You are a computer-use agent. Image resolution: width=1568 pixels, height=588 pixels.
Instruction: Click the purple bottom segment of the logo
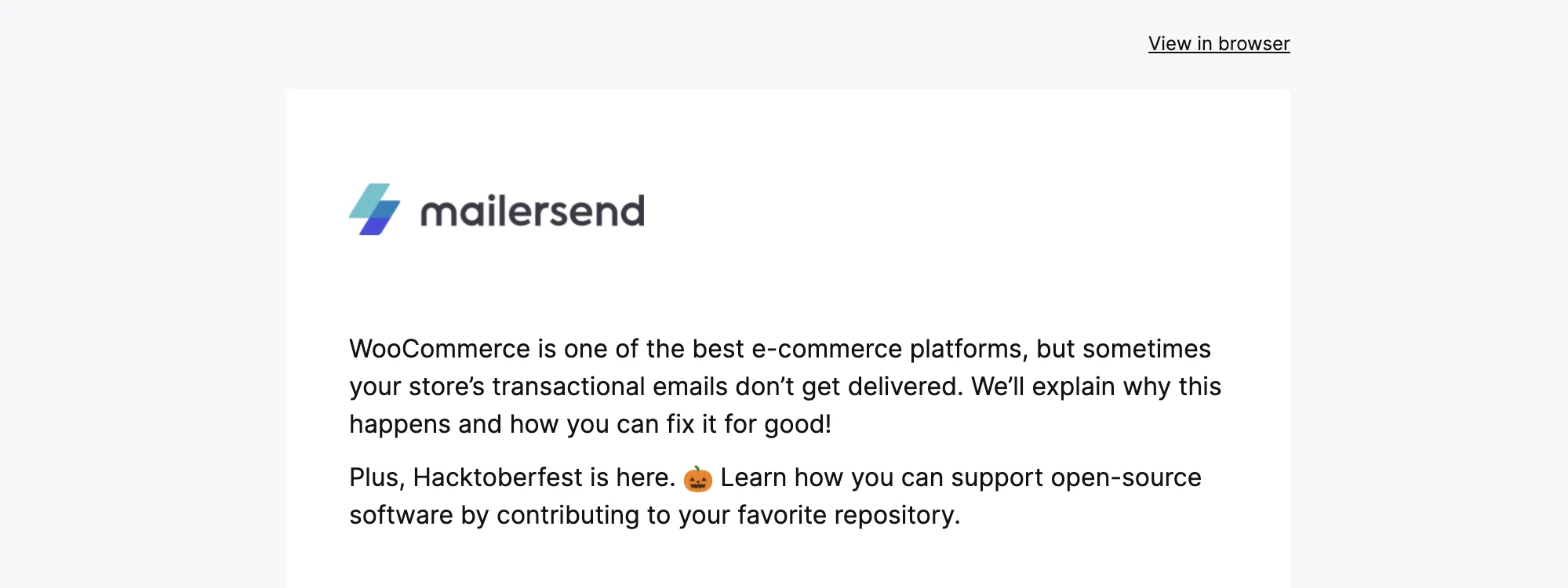[x=373, y=227]
